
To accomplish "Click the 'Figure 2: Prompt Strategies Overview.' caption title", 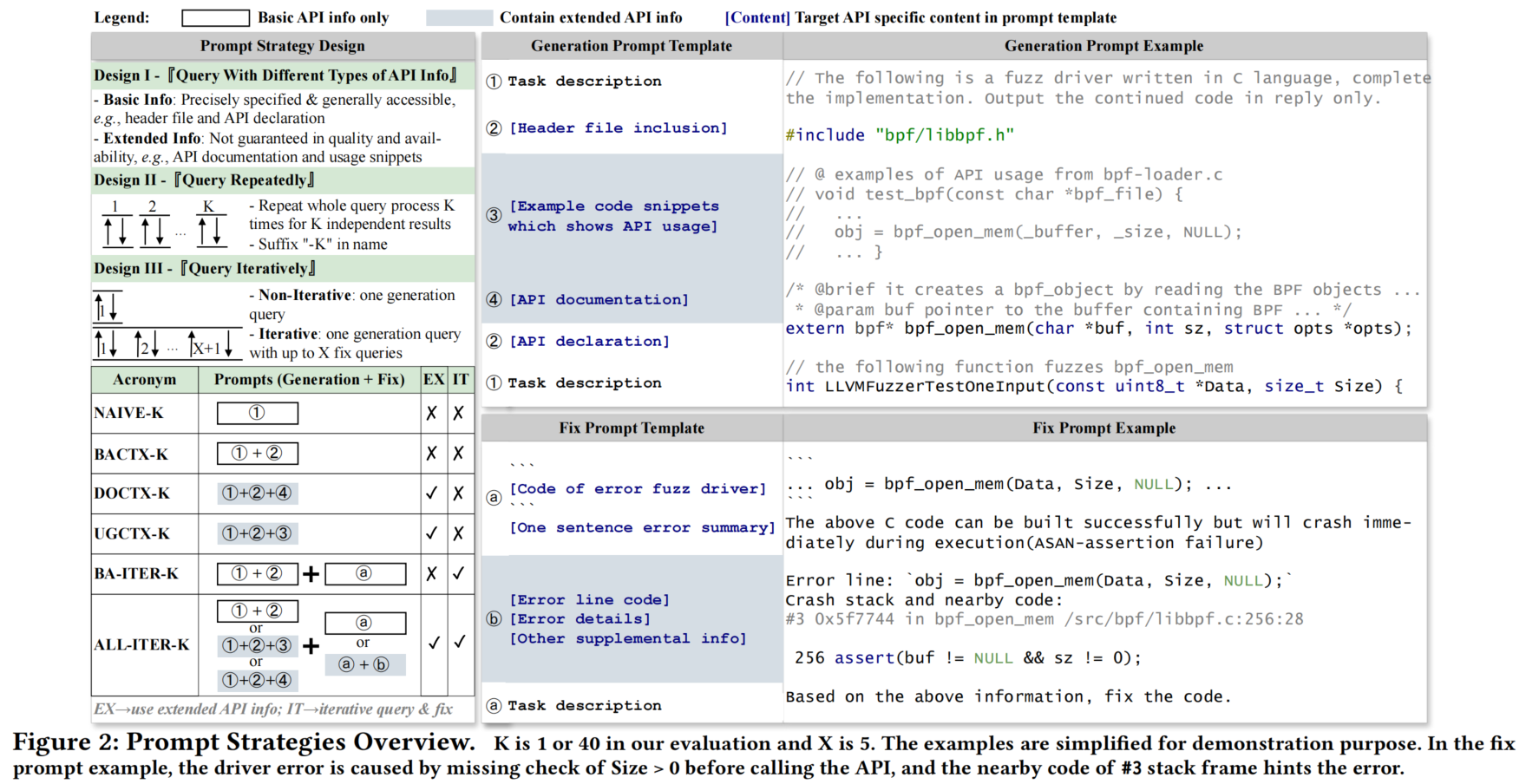I will [244, 742].
